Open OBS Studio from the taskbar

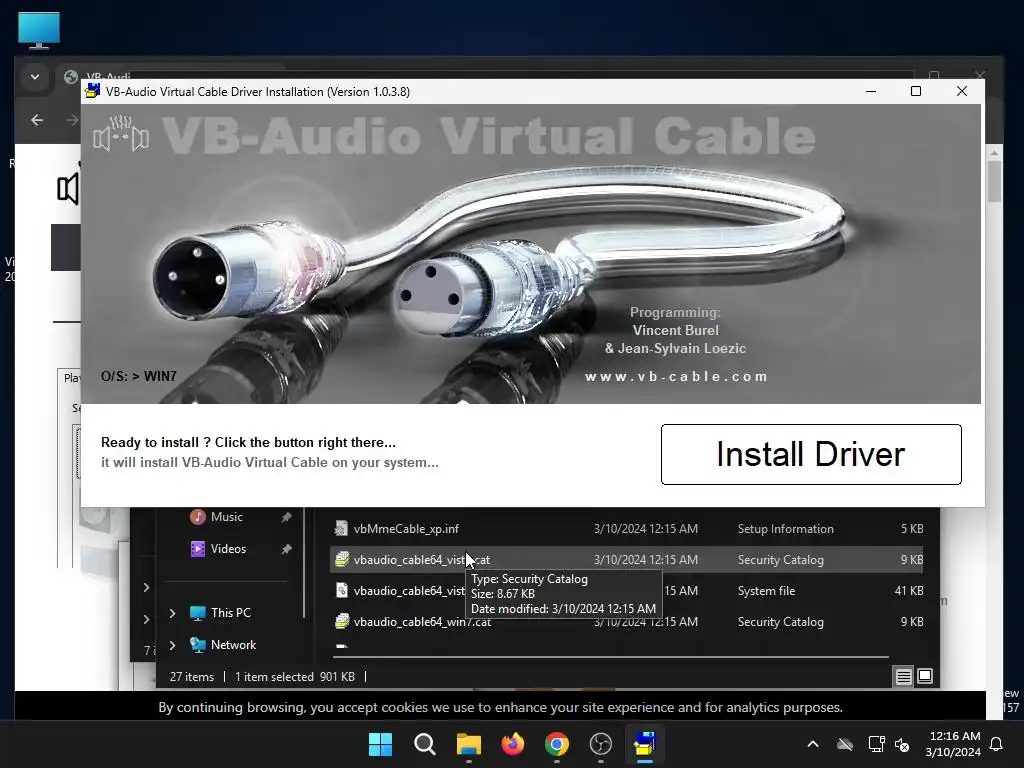coord(601,744)
